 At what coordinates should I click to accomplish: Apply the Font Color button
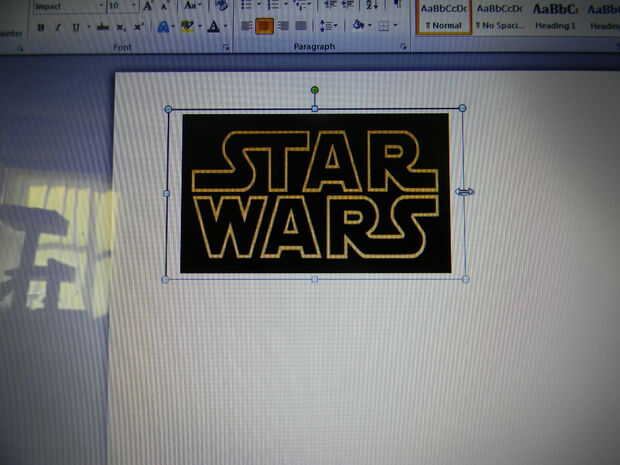214,26
